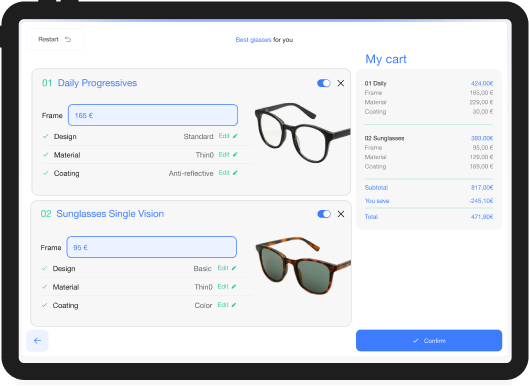The image size is (529, 386).
Task: Click pencil icon next to Standard design
Action: coord(235,136)
